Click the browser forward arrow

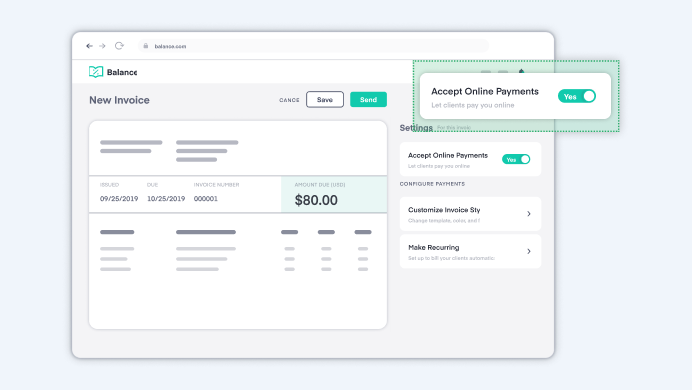(x=102, y=46)
